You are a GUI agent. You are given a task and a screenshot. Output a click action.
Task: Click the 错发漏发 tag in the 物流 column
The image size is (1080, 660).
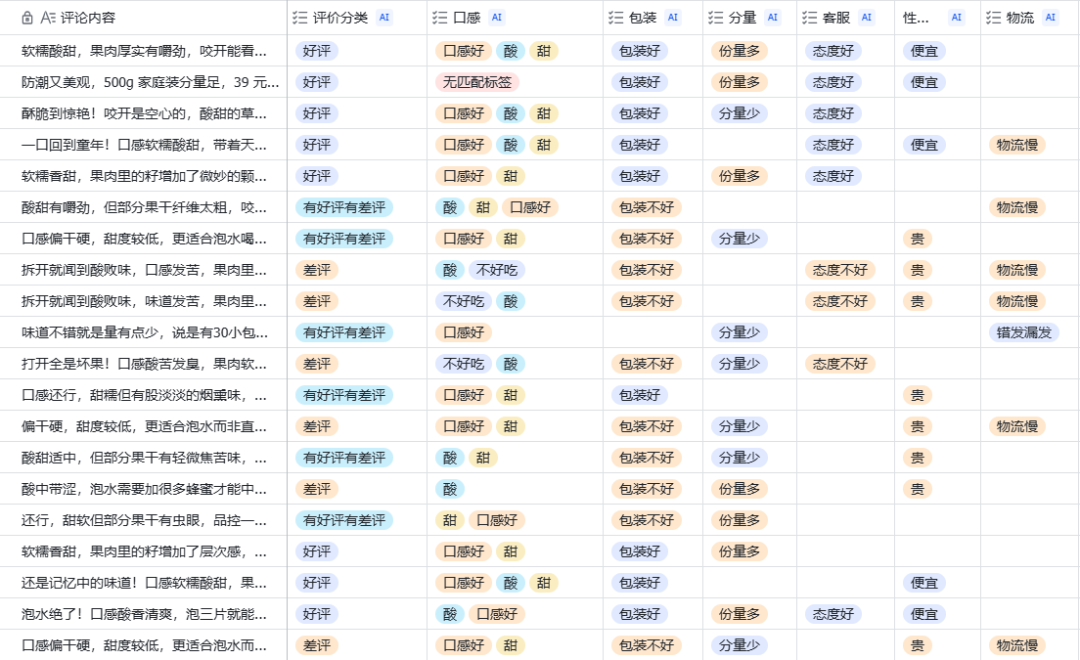(1022, 332)
